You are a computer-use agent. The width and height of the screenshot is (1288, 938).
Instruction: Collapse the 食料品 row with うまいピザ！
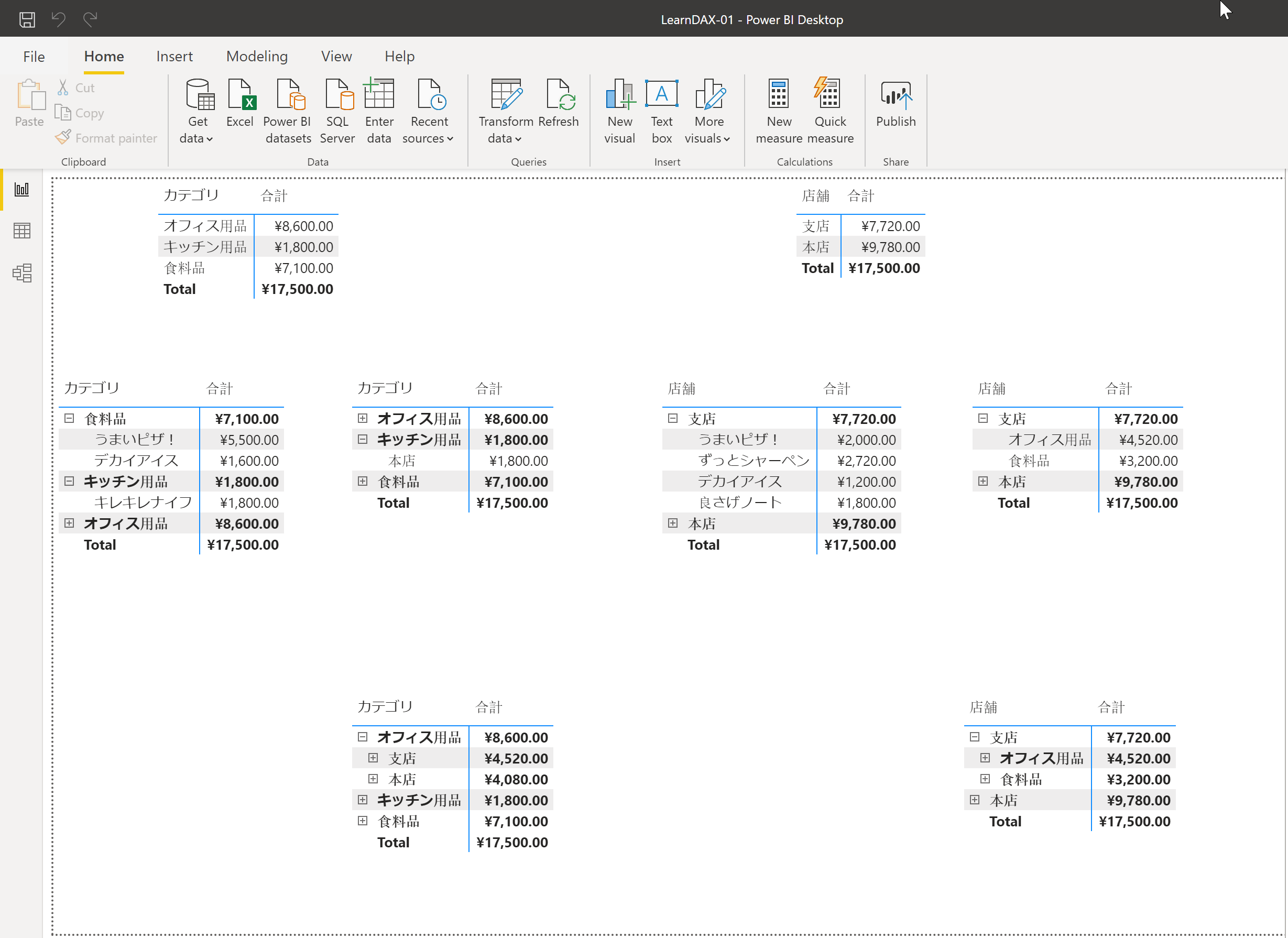point(69,419)
